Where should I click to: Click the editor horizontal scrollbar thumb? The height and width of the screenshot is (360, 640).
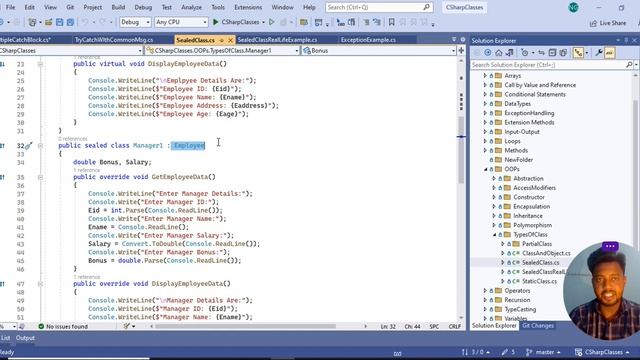(x=246, y=326)
